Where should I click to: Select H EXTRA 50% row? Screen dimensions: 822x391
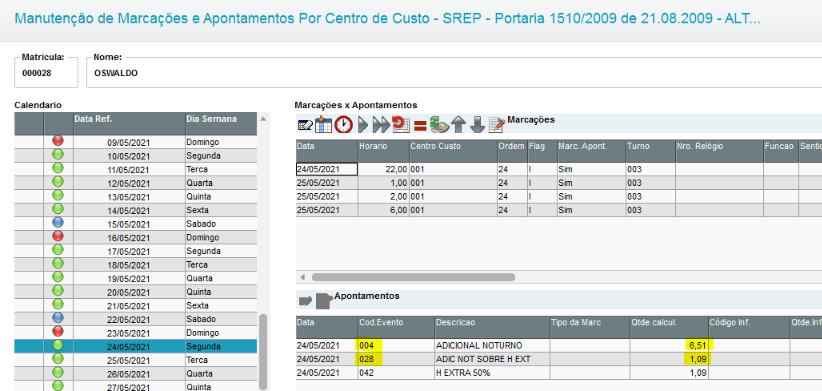click(559, 373)
